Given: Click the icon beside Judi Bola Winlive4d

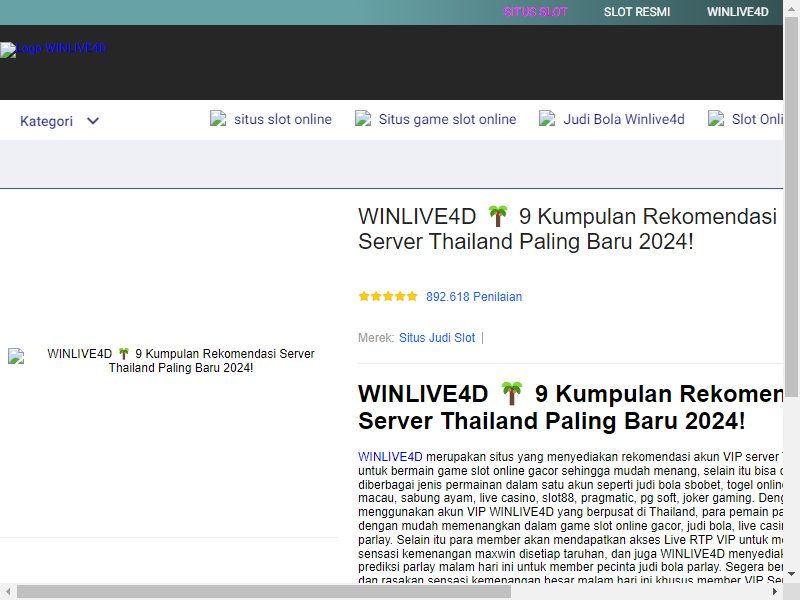Looking at the screenshot, I should click(x=547, y=119).
